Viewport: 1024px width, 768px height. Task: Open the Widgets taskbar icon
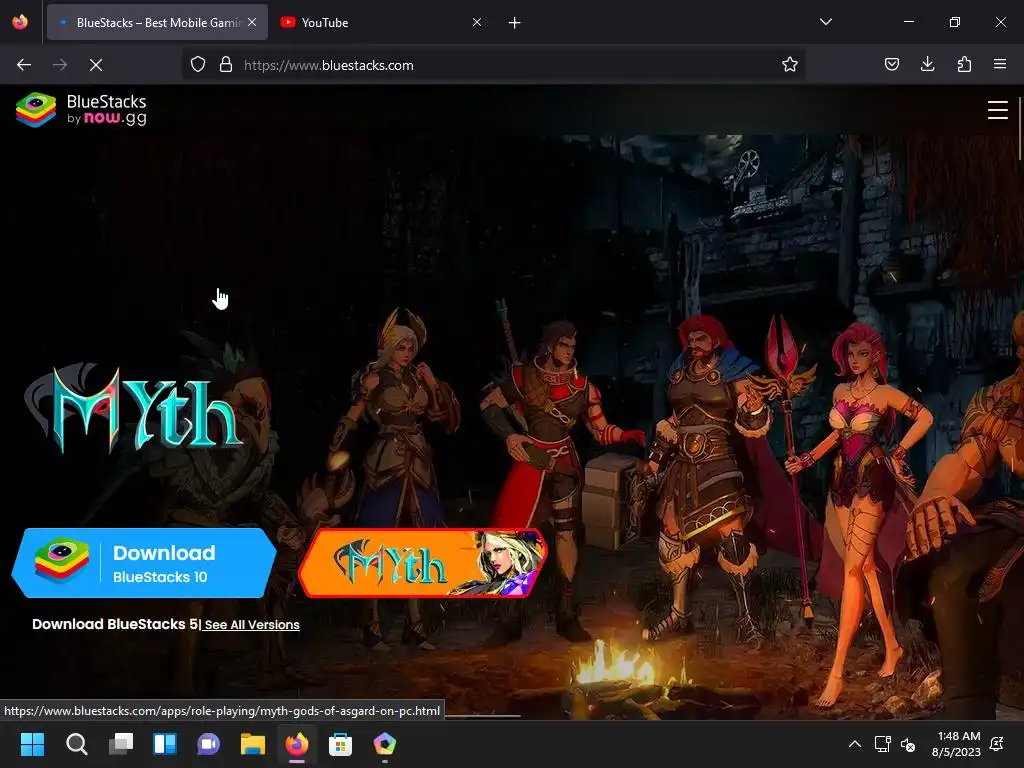(165, 744)
